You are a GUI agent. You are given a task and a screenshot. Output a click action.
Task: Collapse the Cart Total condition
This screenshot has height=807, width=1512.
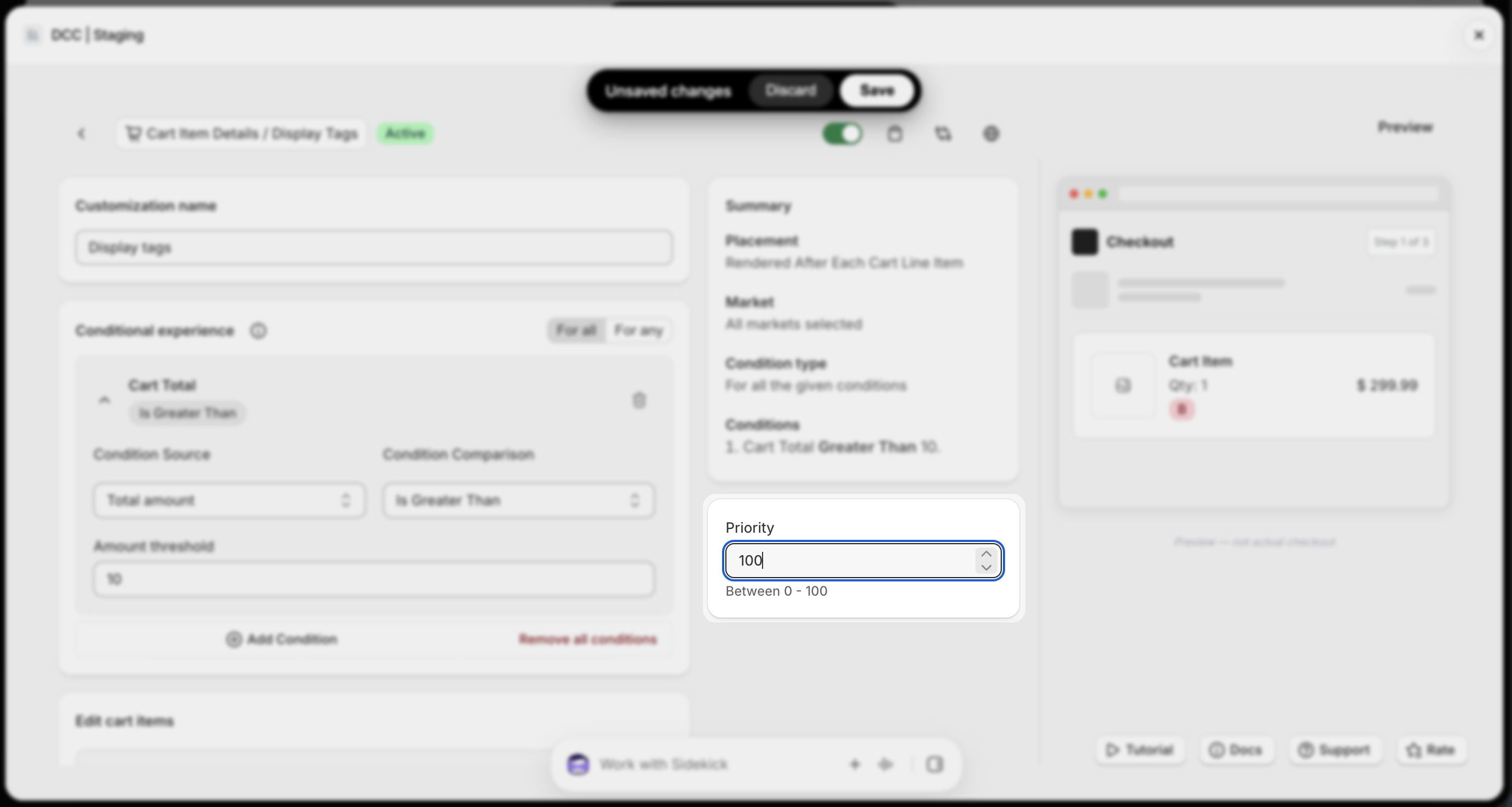tap(105, 400)
